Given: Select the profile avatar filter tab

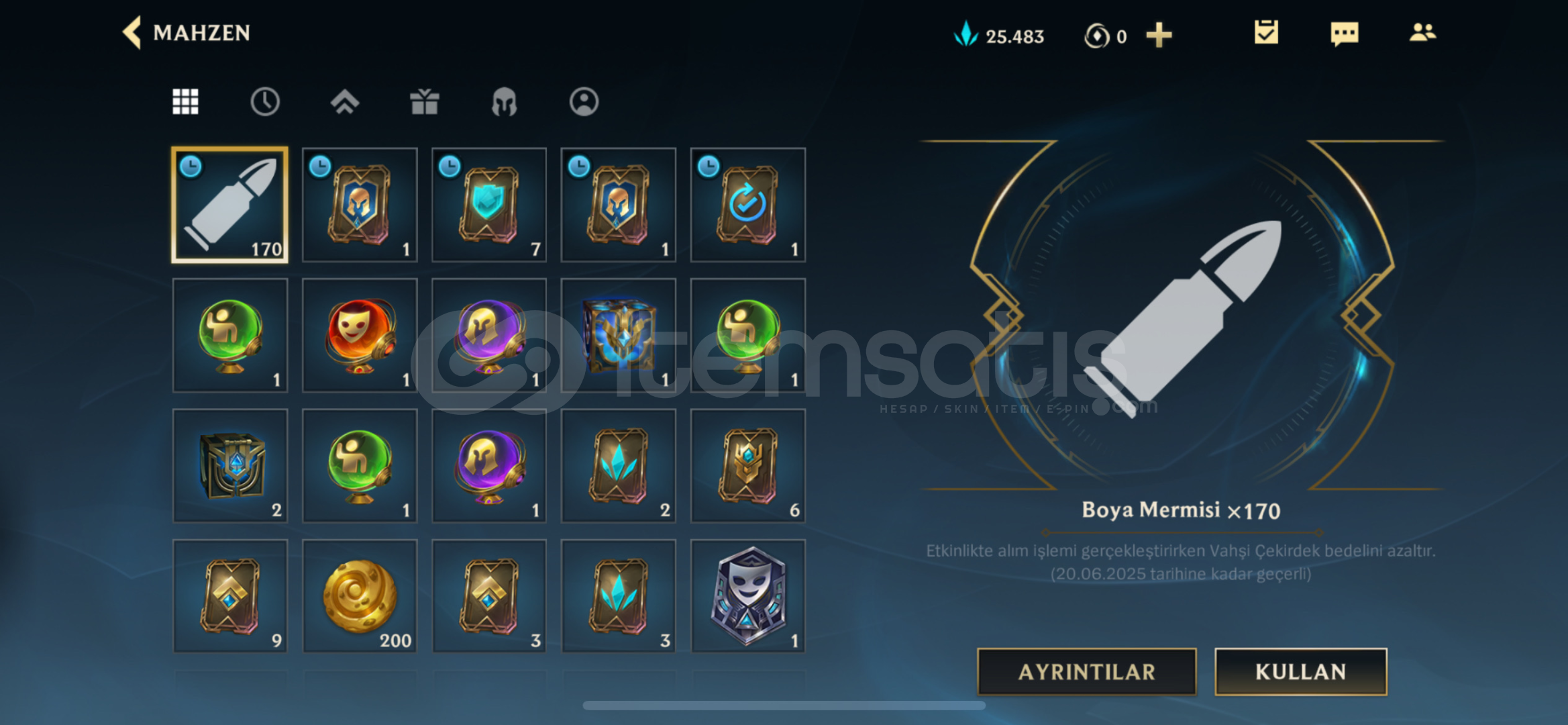Looking at the screenshot, I should pyautogui.click(x=584, y=102).
